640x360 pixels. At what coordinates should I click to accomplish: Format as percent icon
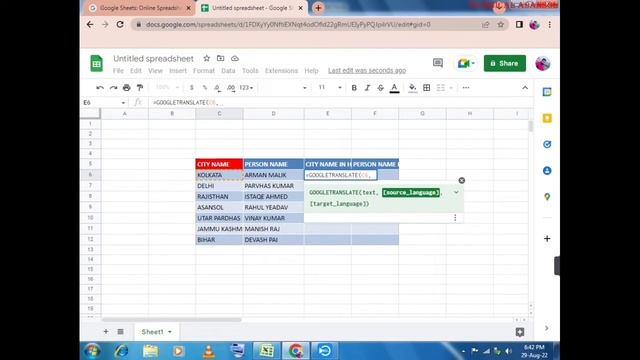pos(204,88)
